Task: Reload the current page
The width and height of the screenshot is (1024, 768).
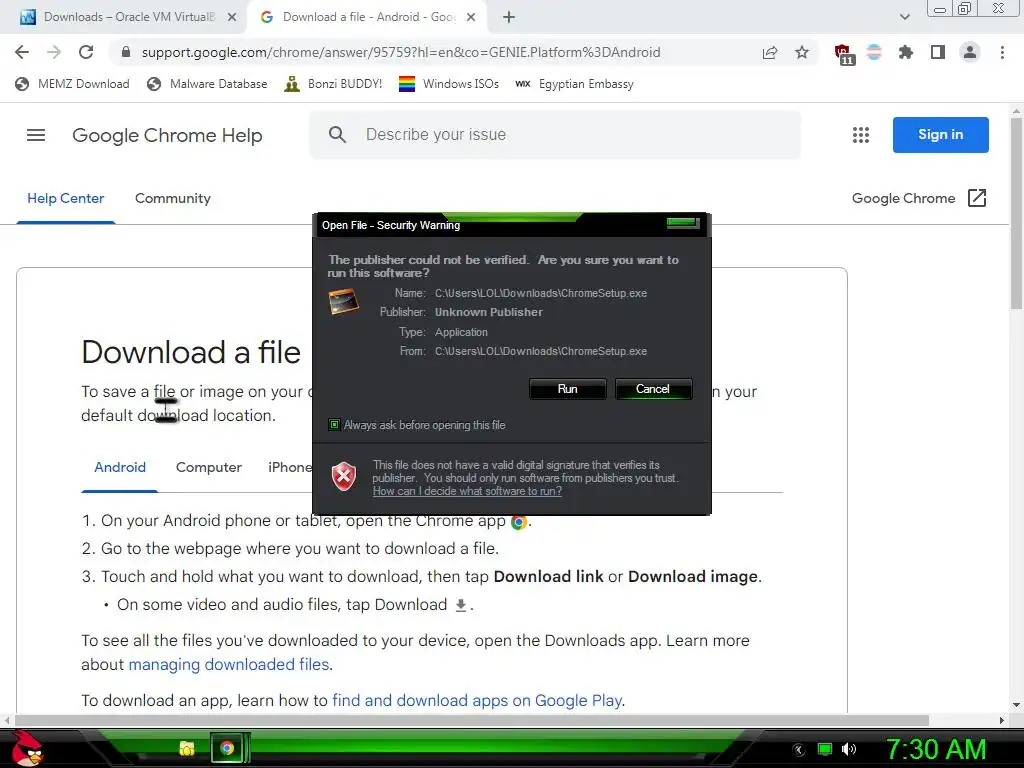Action: (86, 52)
